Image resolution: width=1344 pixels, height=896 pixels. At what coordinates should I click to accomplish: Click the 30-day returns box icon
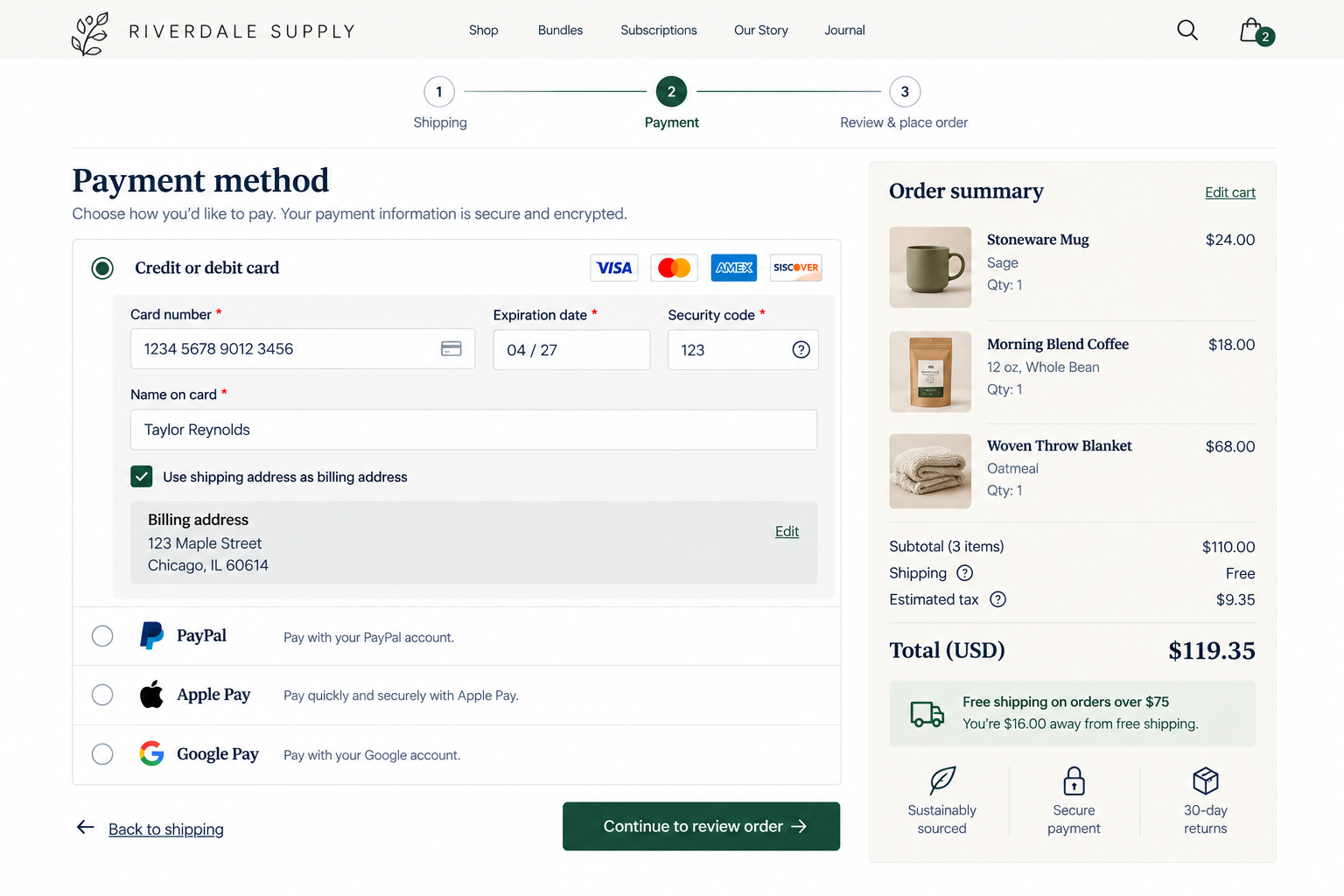point(1206,780)
